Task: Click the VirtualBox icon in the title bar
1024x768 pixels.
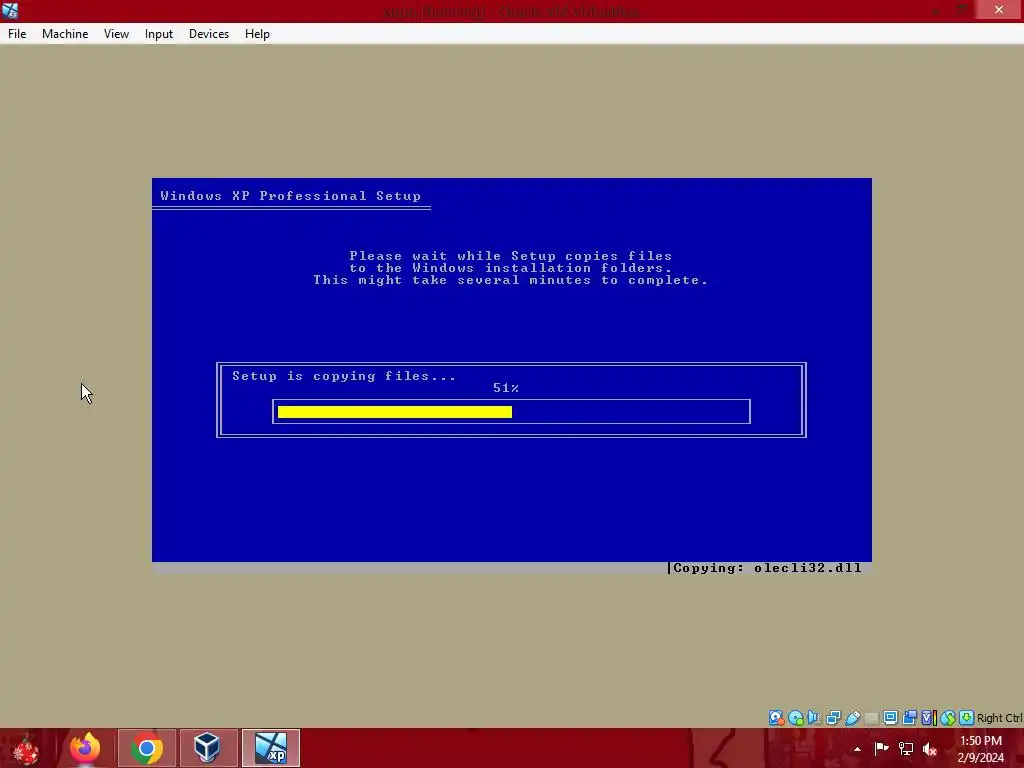Action: click(10, 10)
